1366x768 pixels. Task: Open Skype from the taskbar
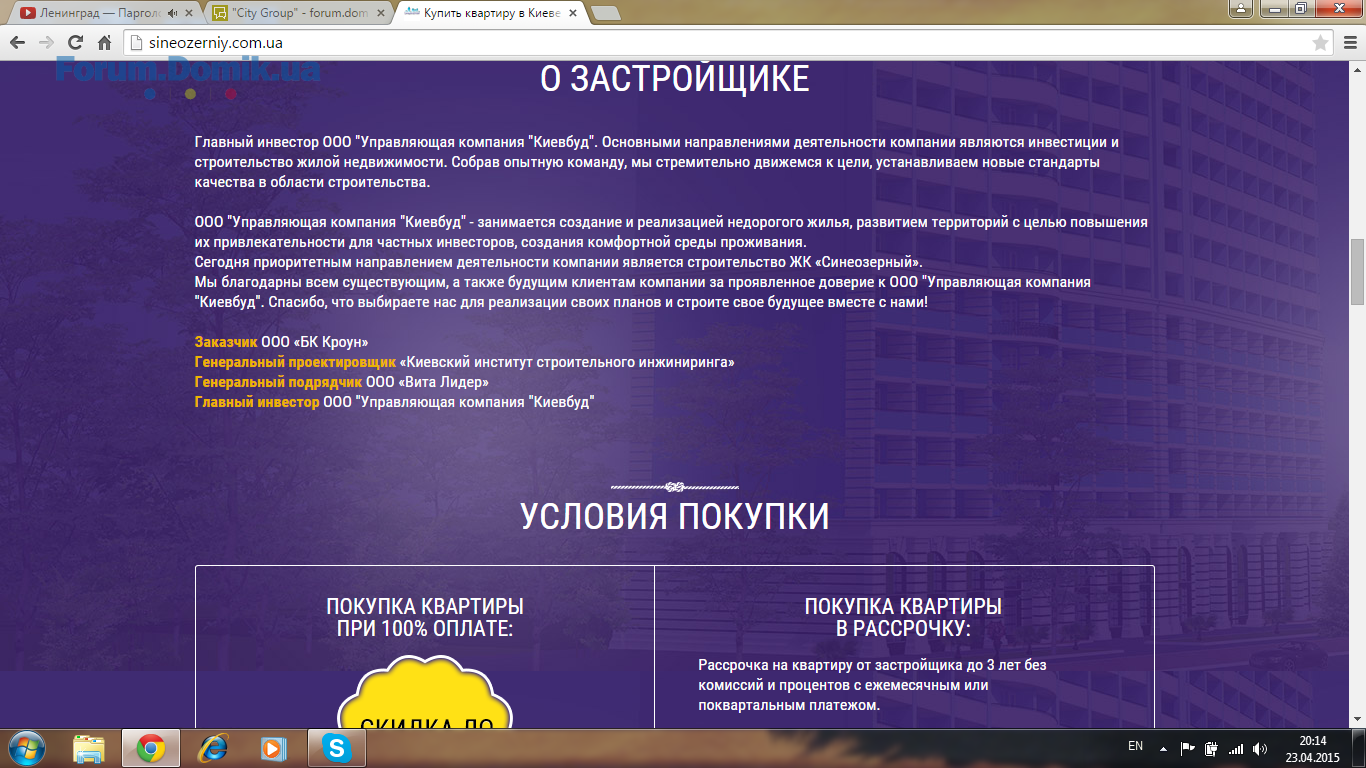(337, 748)
